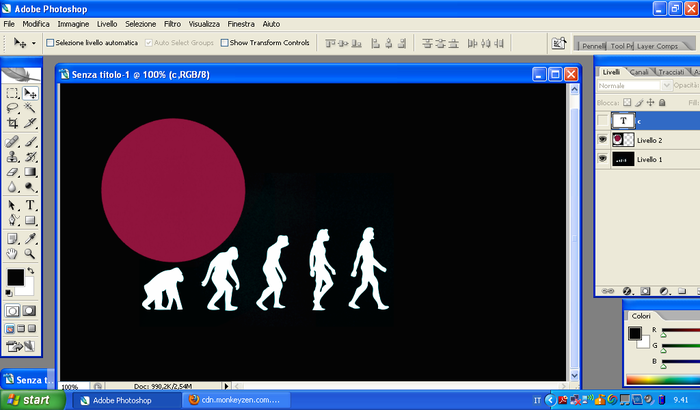Hide the Livello 2 layer

pos(602,140)
